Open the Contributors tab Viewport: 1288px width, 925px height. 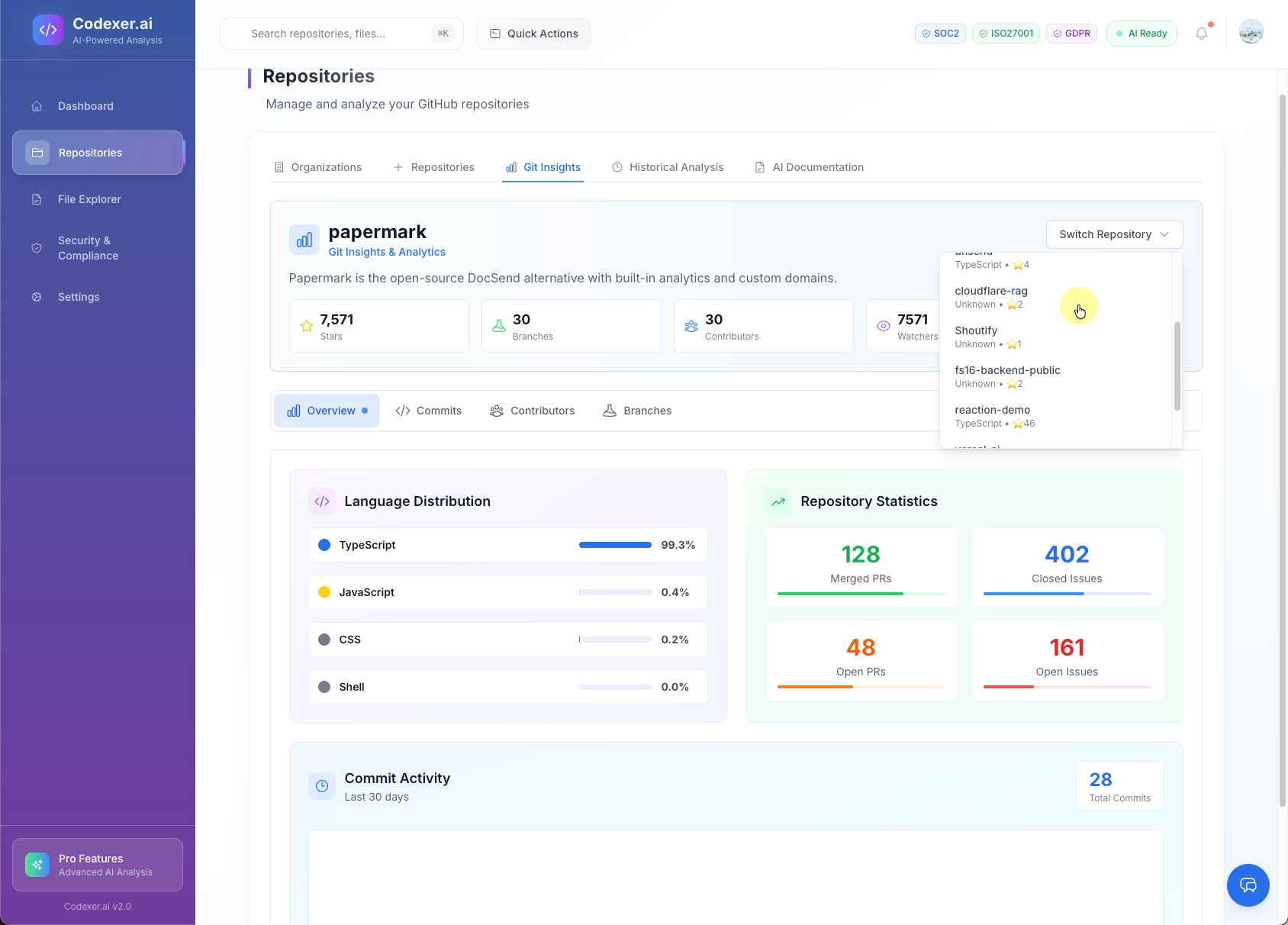pos(532,411)
